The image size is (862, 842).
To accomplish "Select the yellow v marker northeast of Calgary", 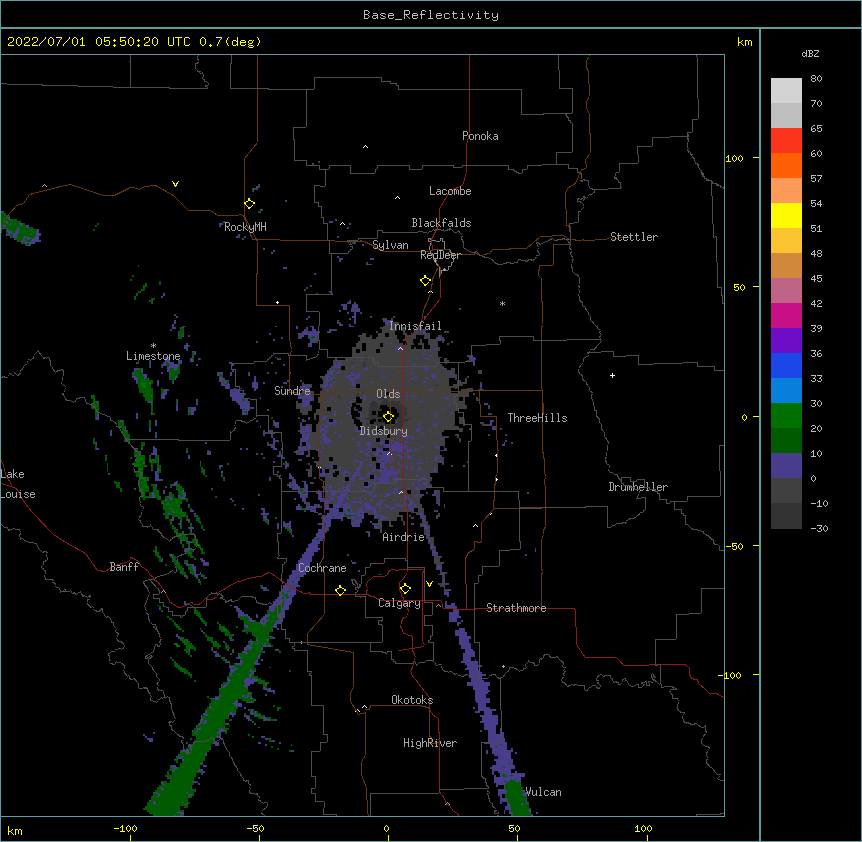I will point(429,584).
